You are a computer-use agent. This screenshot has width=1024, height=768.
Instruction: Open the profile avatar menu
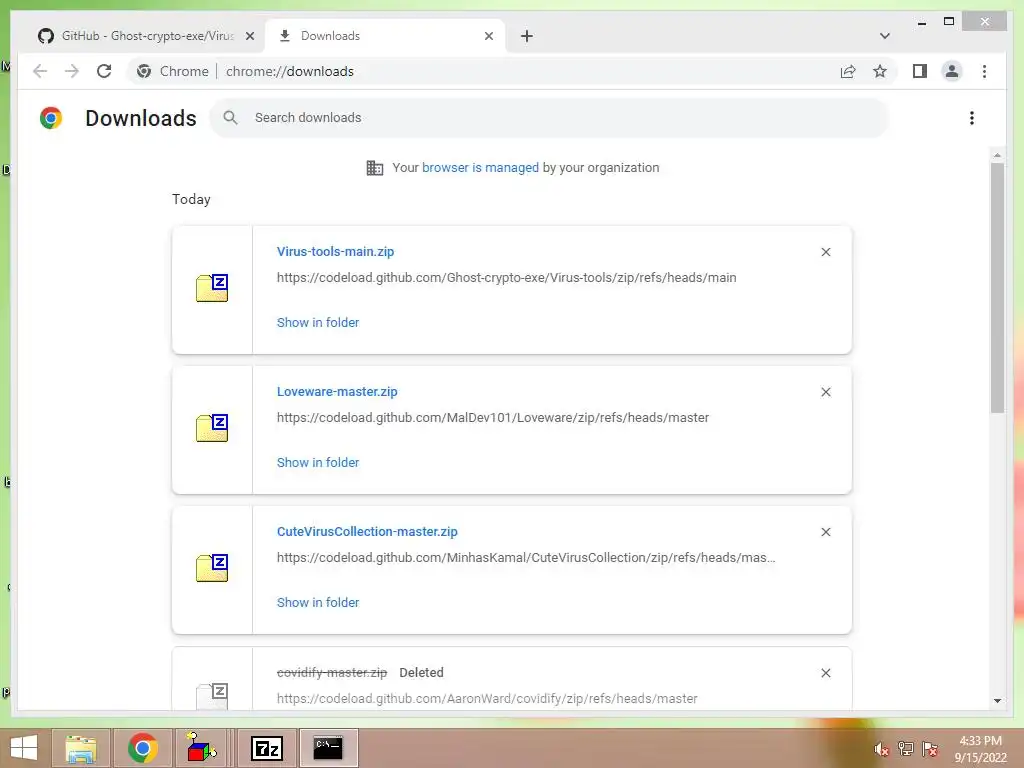pos(952,71)
